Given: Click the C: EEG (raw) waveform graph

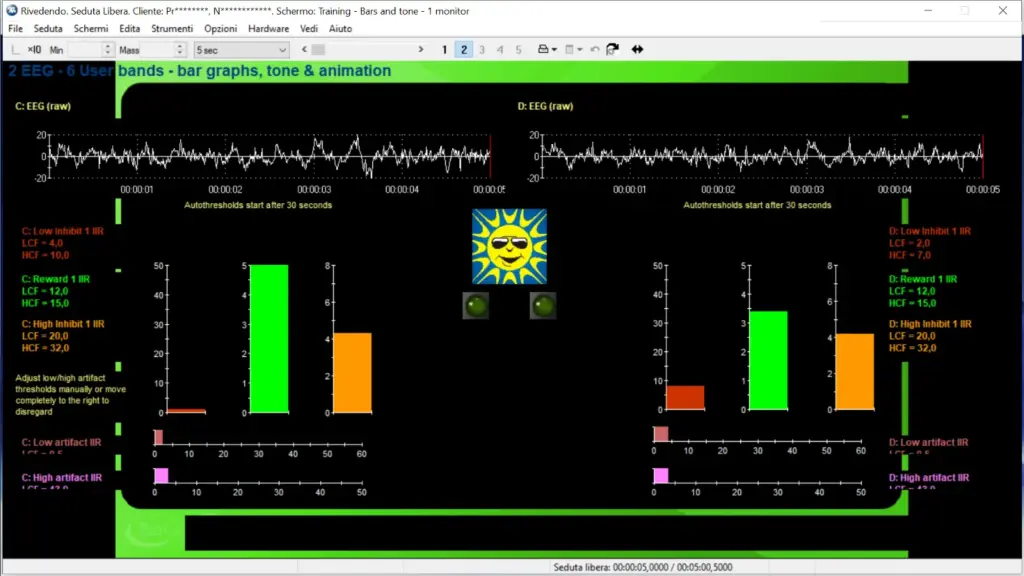Looking at the screenshot, I should coord(270,157).
